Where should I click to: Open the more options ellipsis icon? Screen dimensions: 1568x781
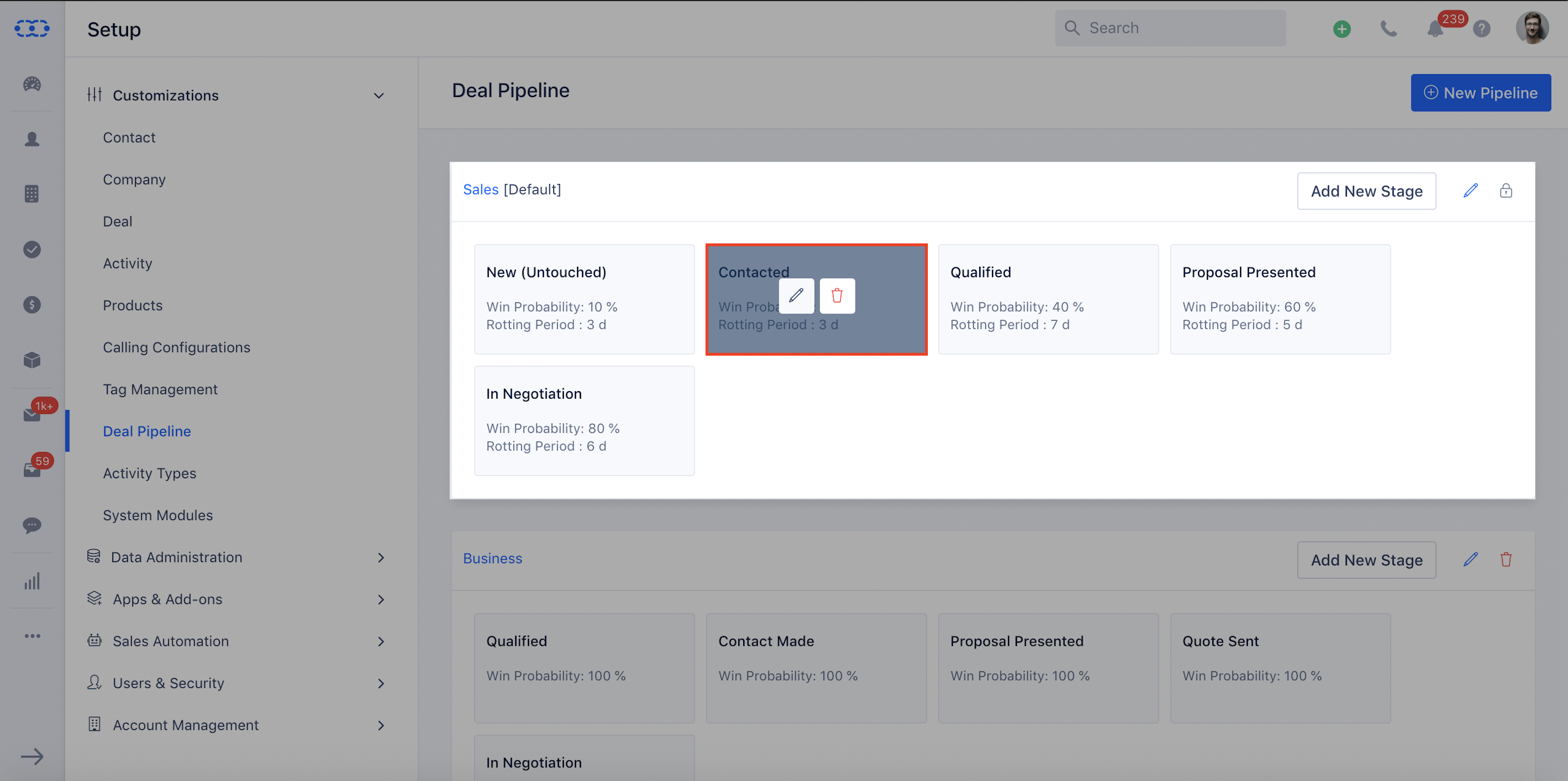point(32,636)
